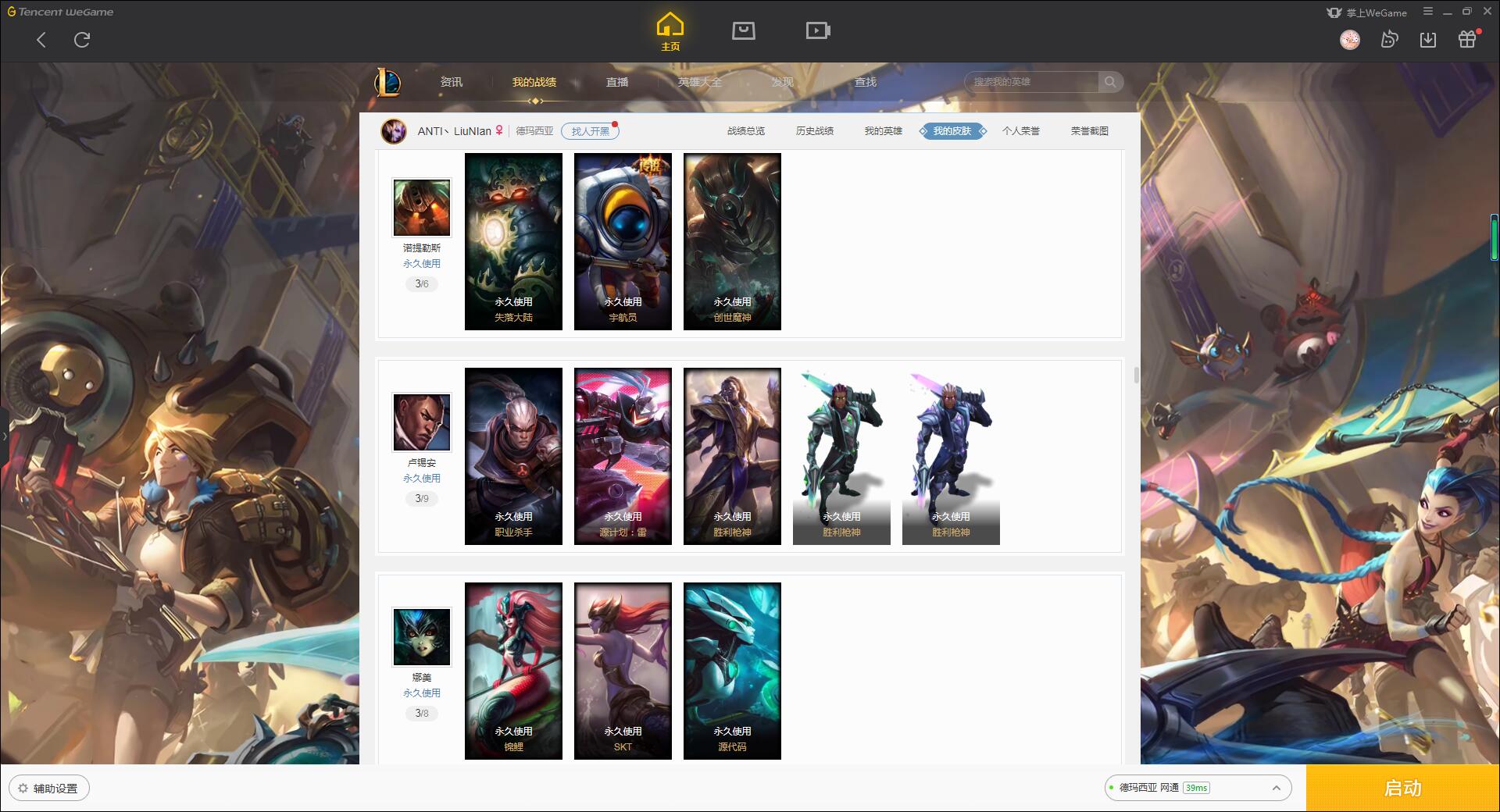
Task: Open the green chroma 胜利枪神 model card
Action: pyautogui.click(x=841, y=456)
